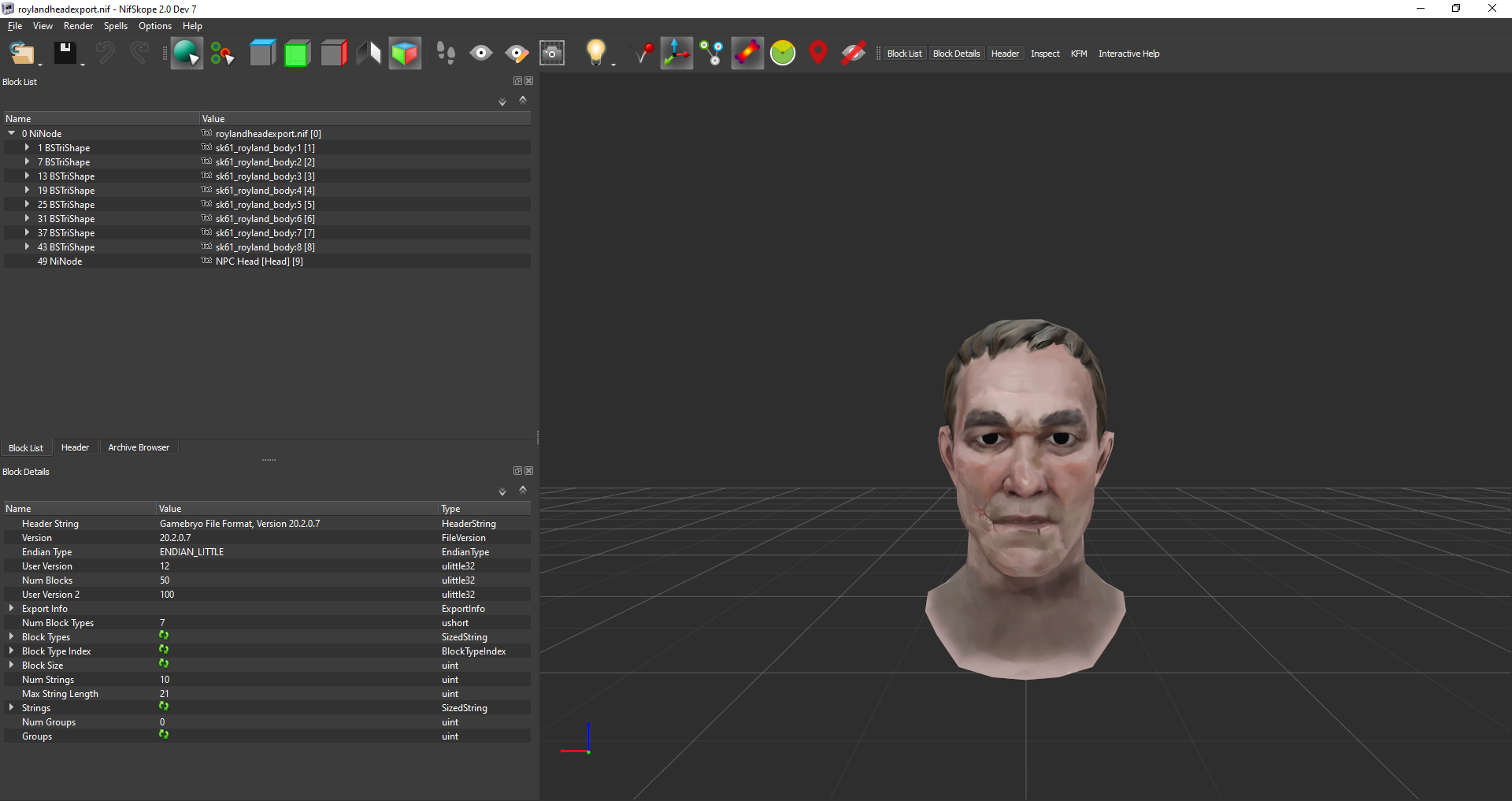This screenshot has height=801, width=1512.
Task: Click the red pin vertex icon
Action: (x=643, y=54)
